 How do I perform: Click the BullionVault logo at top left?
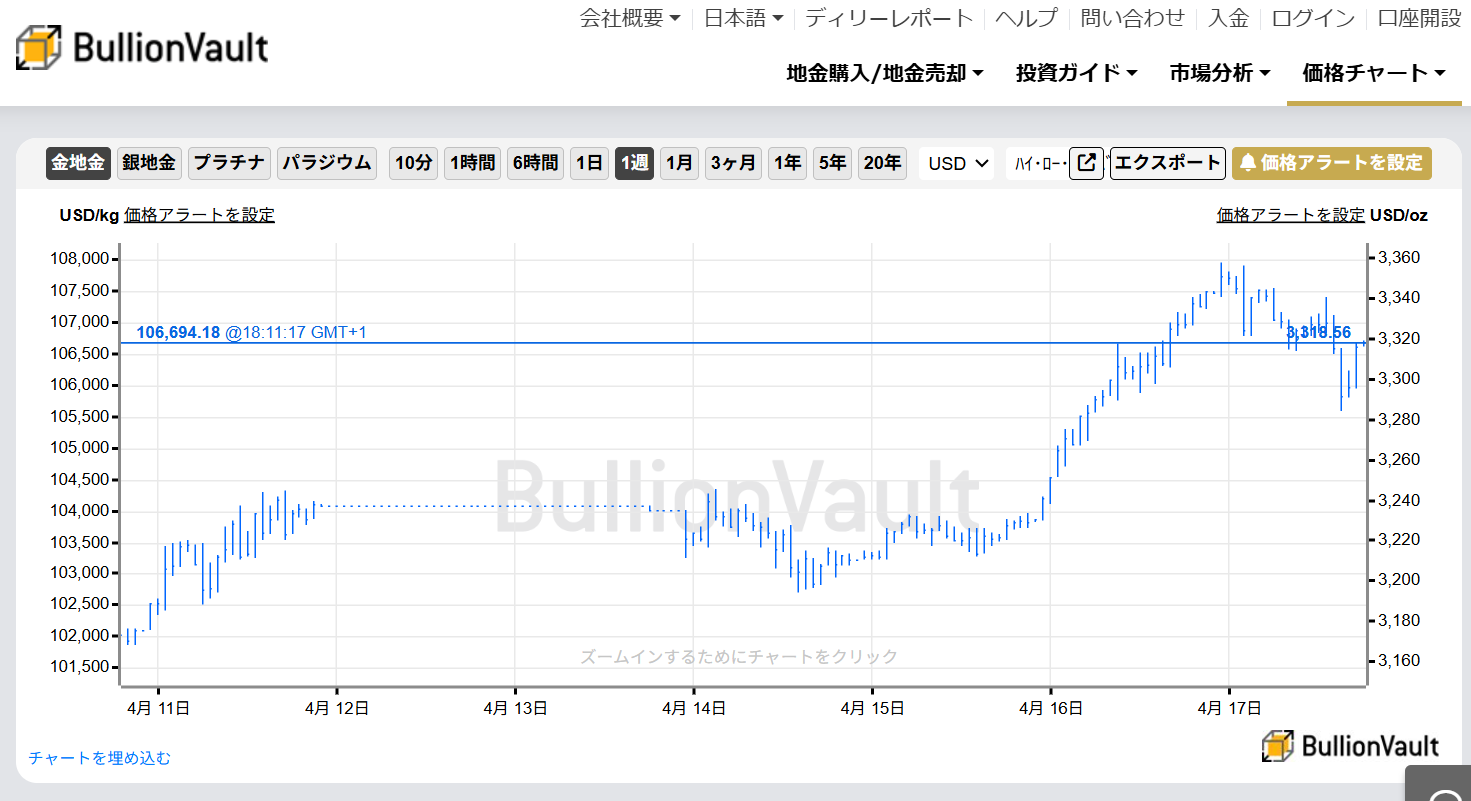coord(142,49)
